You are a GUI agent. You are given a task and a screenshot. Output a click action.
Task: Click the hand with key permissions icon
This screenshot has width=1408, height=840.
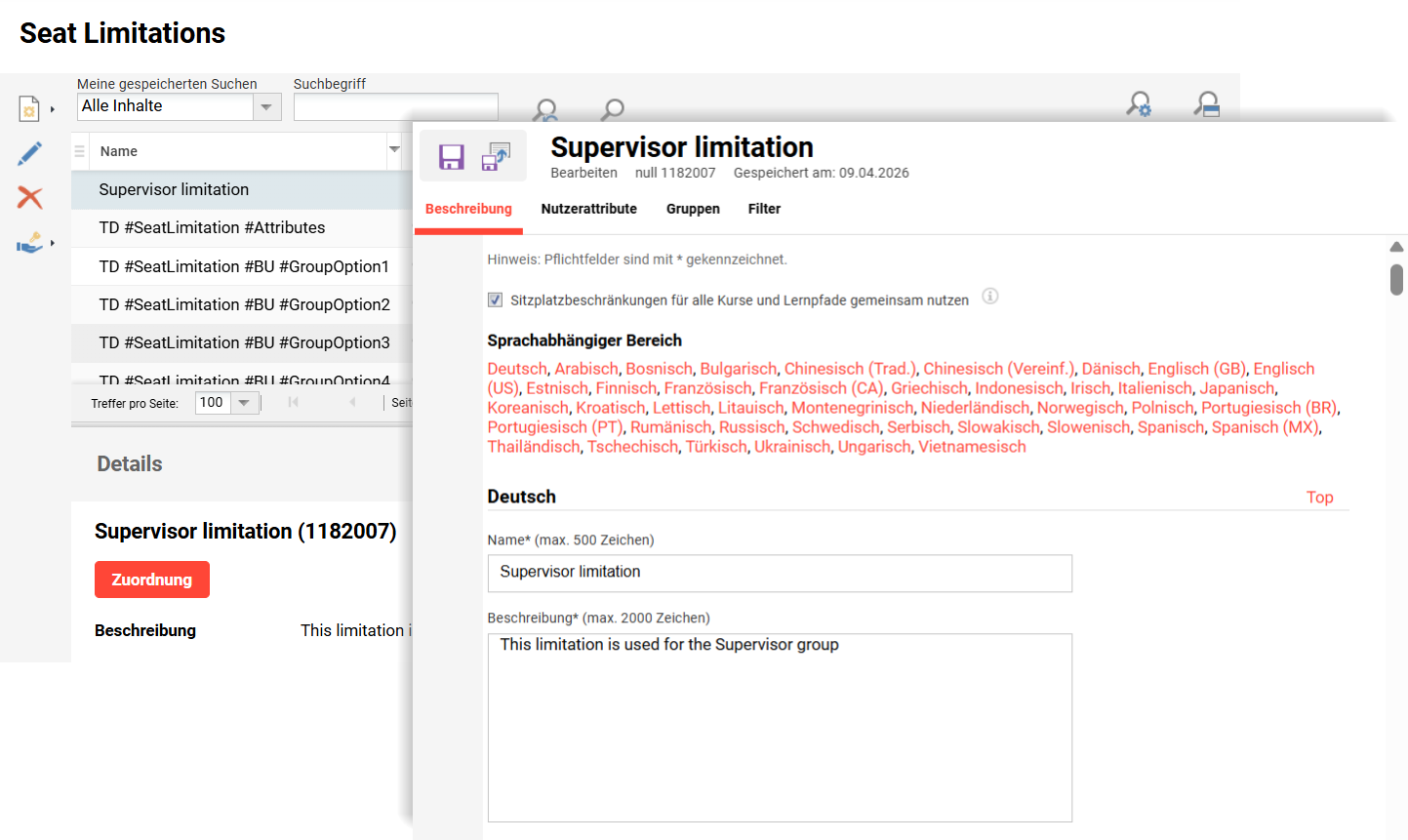[29, 242]
